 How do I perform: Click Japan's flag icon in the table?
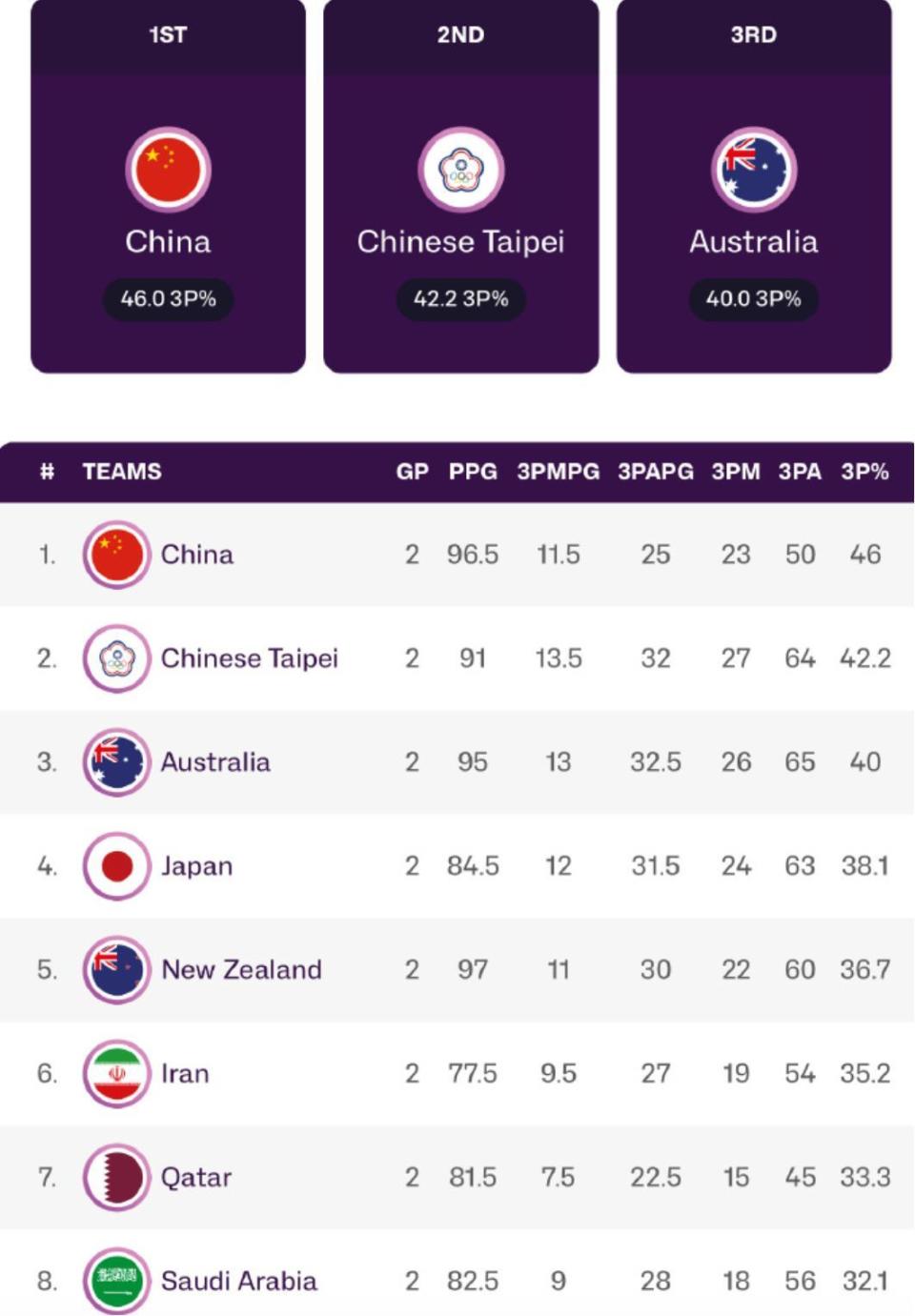click(116, 866)
